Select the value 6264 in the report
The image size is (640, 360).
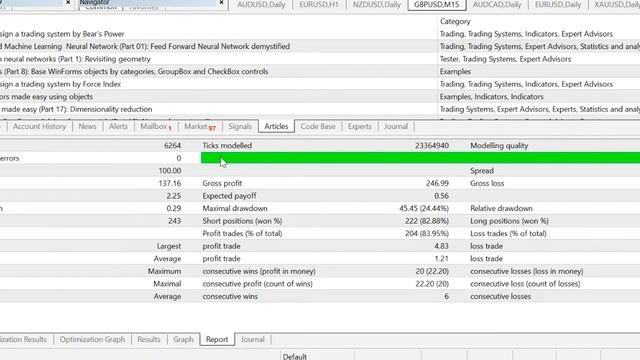click(172, 146)
